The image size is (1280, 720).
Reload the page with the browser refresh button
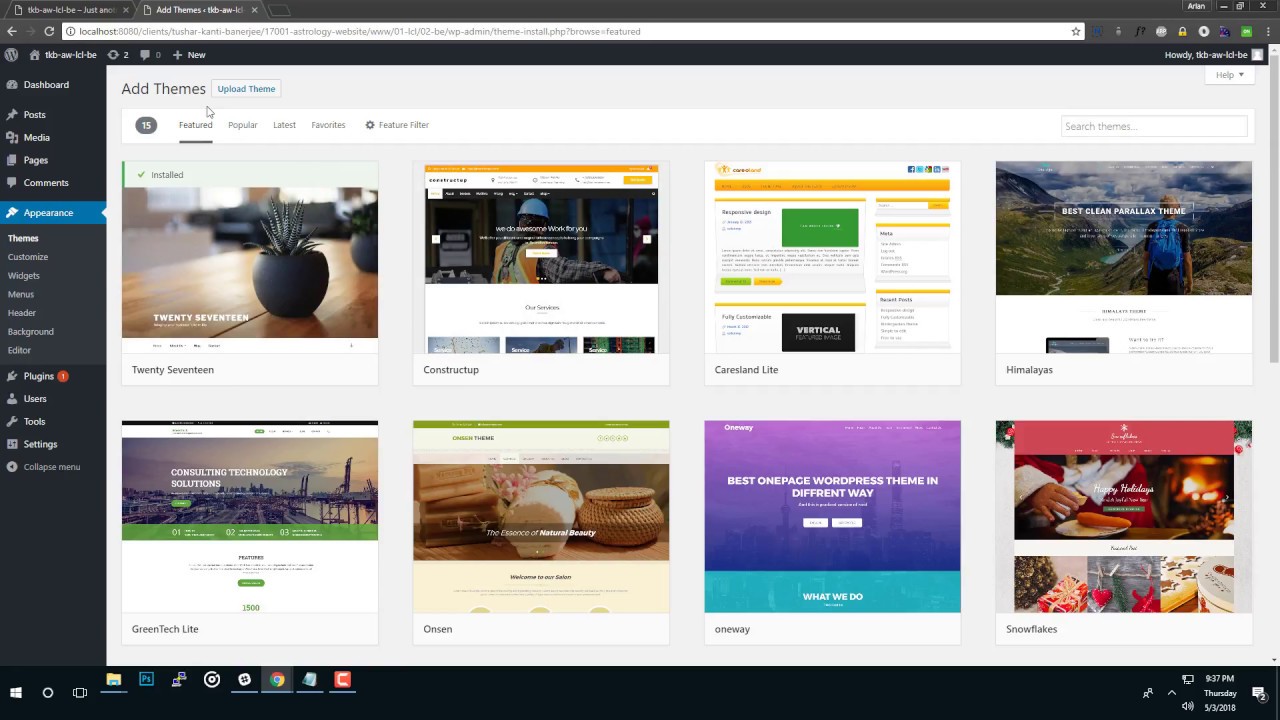(49, 31)
